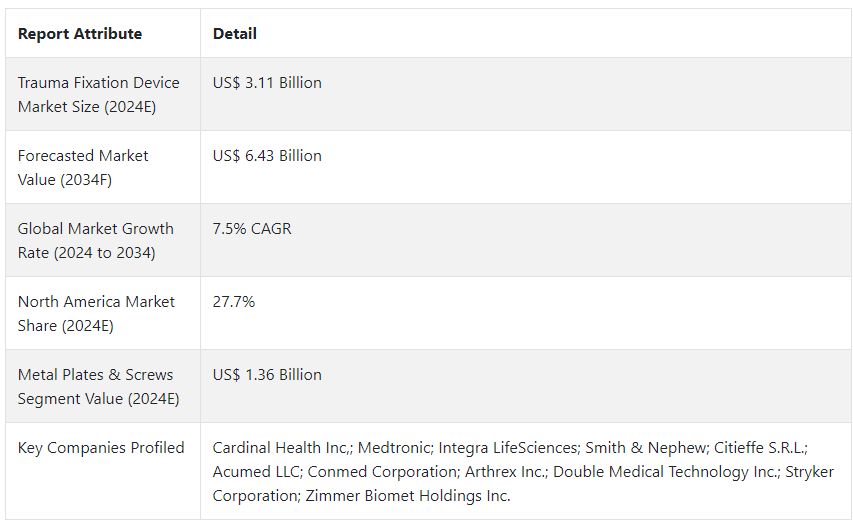Image resolution: width=853 pixels, height=523 pixels.
Task: Click the 27.7% value
Action: (233, 302)
